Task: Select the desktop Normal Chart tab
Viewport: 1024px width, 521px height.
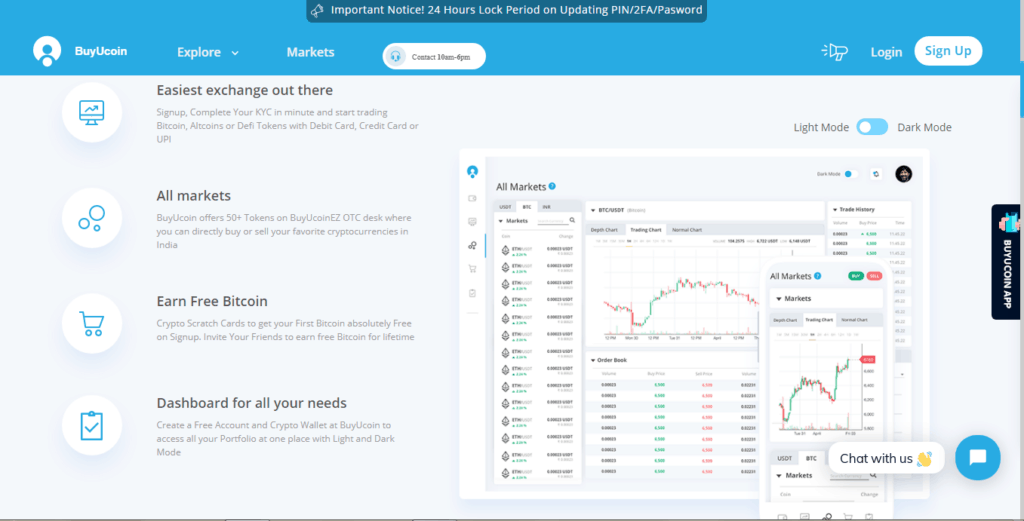Action: tap(687, 230)
